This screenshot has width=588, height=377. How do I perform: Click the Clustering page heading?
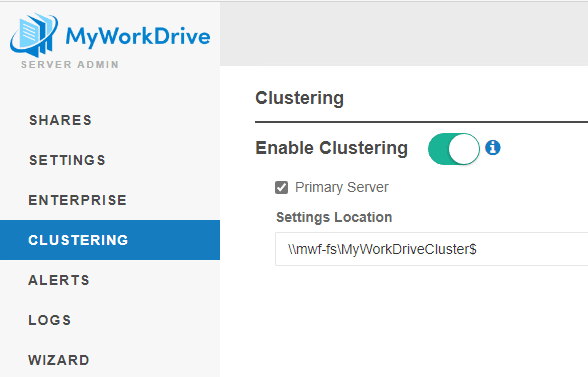299,98
